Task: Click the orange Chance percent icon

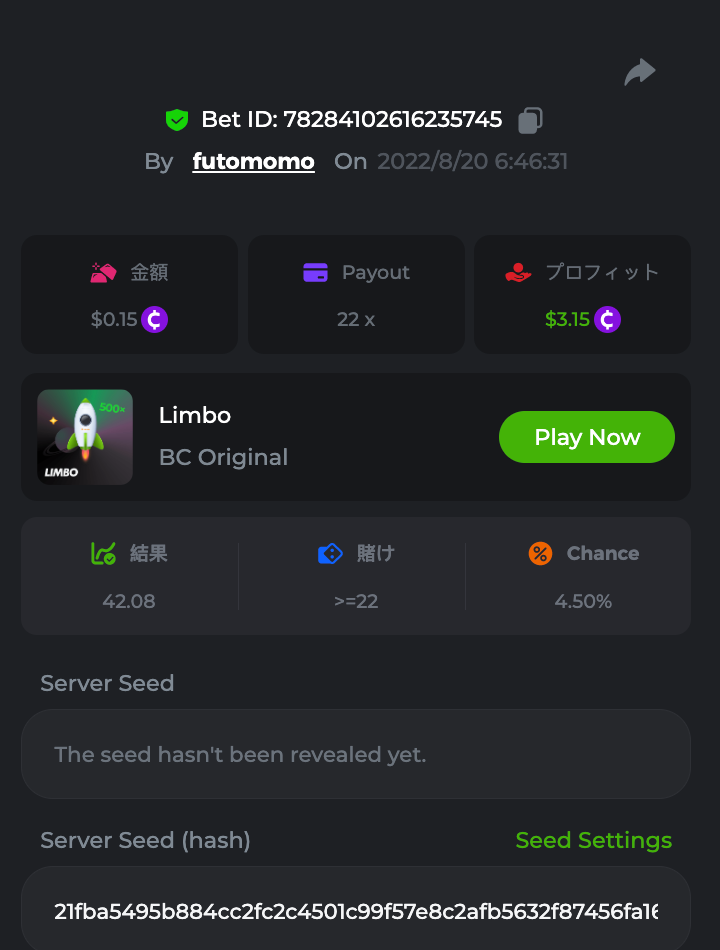Action: tap(540, 553)
